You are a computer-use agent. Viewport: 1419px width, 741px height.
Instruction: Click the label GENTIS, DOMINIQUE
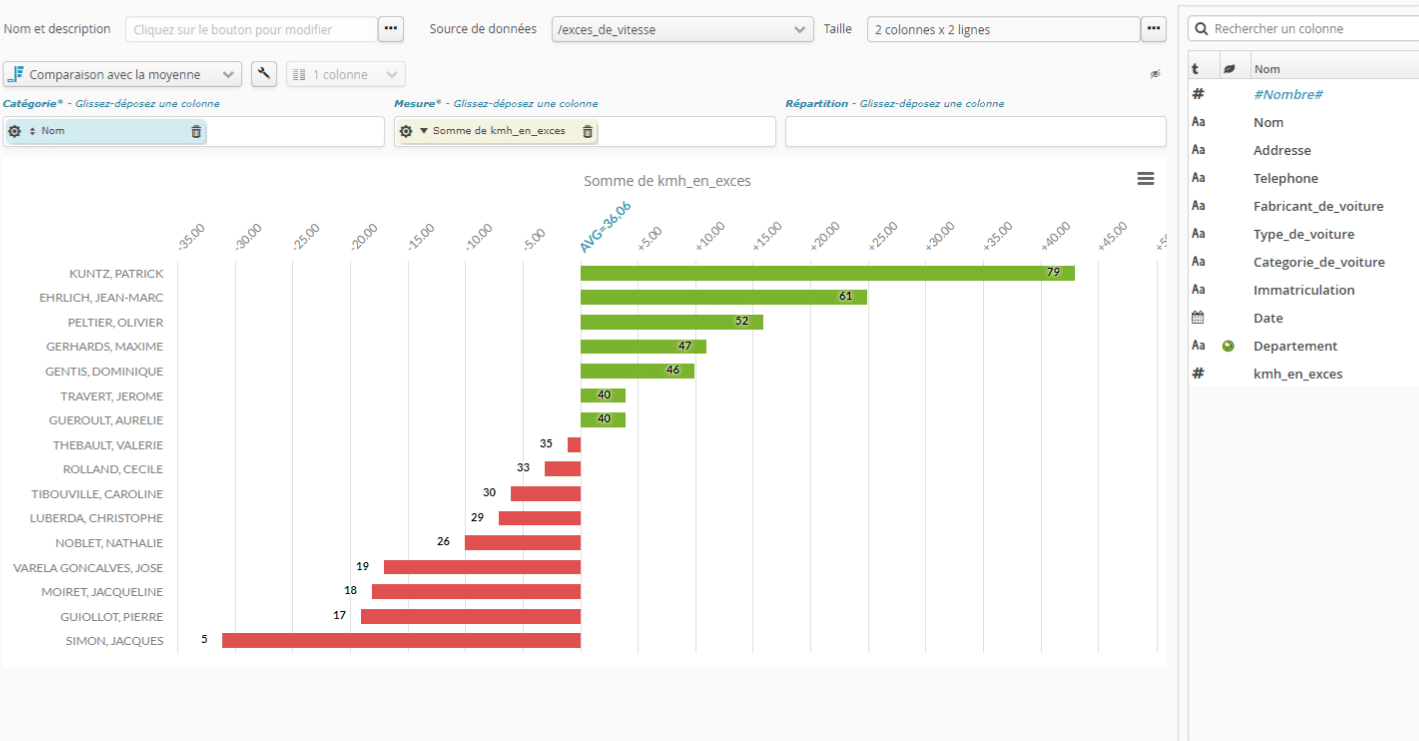(104, 371)
